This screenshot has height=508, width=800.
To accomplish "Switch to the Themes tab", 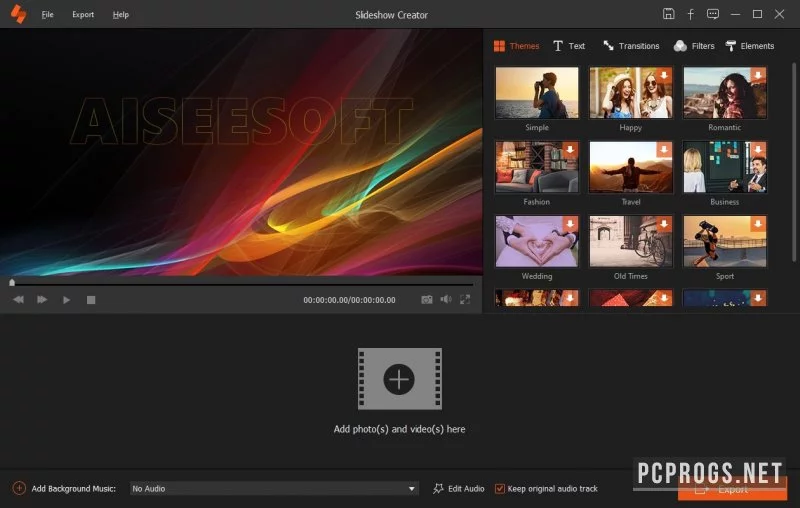I will point(516,46).
